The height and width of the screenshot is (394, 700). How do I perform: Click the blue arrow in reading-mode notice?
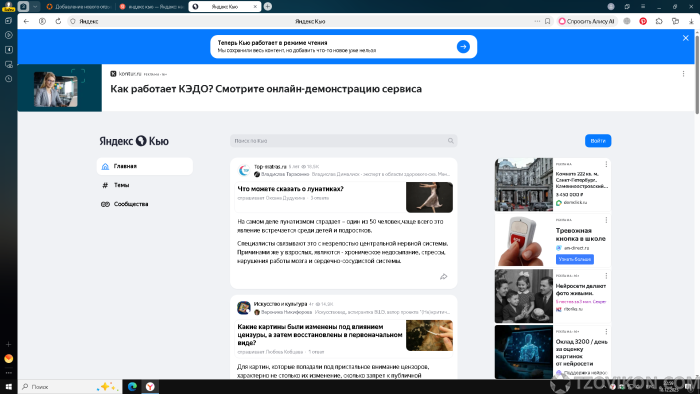coord(463,47)
